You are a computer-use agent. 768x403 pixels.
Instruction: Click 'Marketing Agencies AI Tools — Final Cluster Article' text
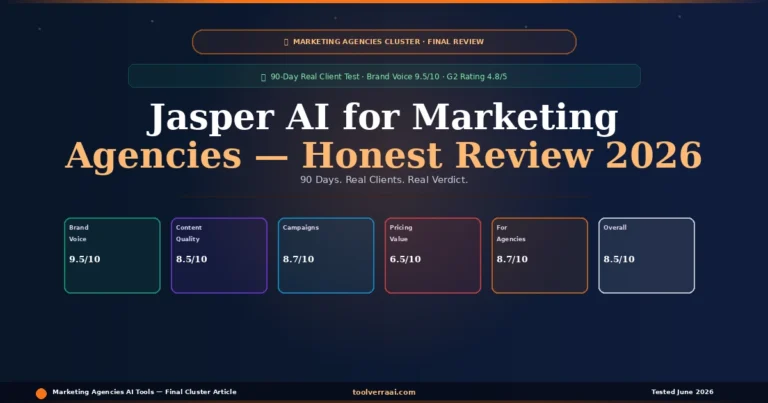click(144, 392)
